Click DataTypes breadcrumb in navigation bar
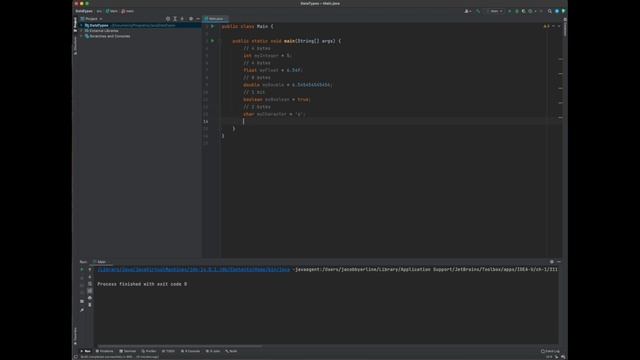This screenshot has width=640, height=360. tap(84, 11)
